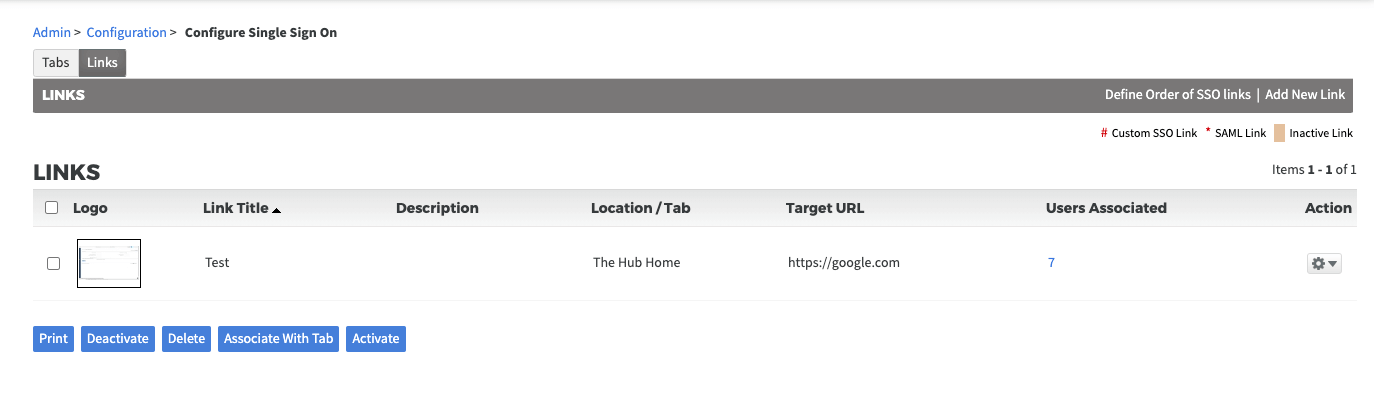Sort by the Link Title column header
Screen dimensions: 1374x410
(236, 208)
